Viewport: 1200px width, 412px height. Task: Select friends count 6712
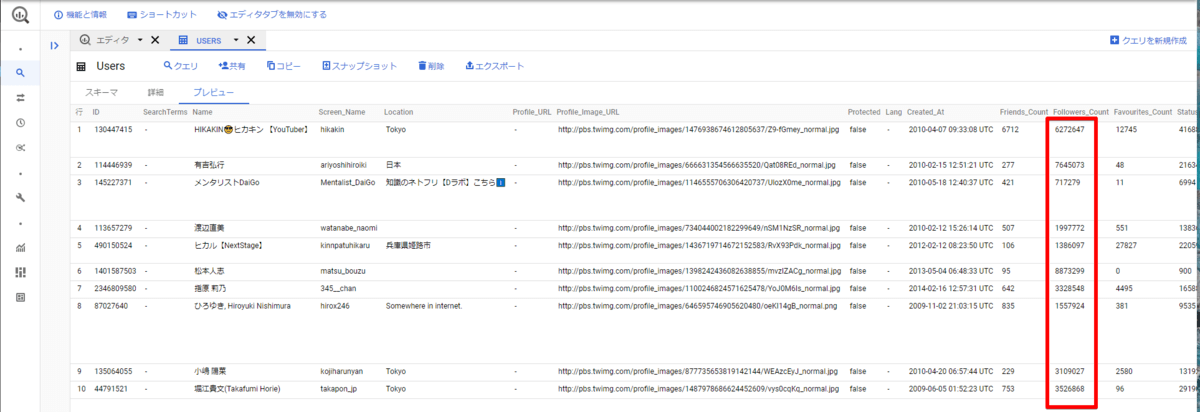pos(1010,129)
